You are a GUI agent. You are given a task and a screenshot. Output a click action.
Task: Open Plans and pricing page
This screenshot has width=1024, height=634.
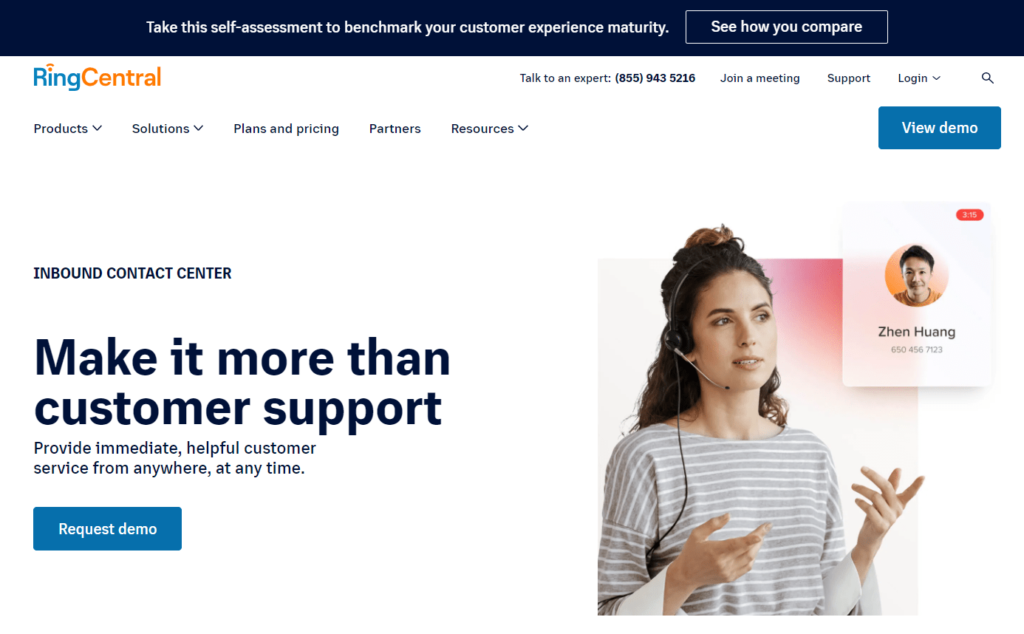click(286, 129)
